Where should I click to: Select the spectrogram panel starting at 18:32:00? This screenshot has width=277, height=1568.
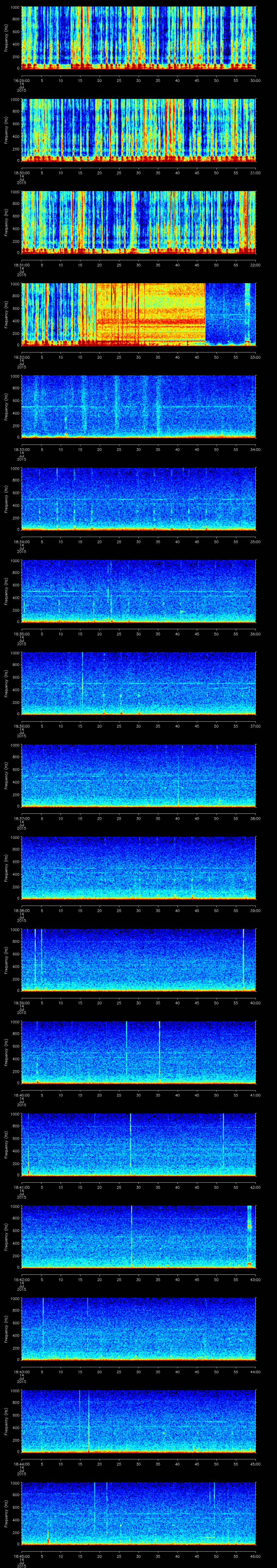click(x=138, y=315)
